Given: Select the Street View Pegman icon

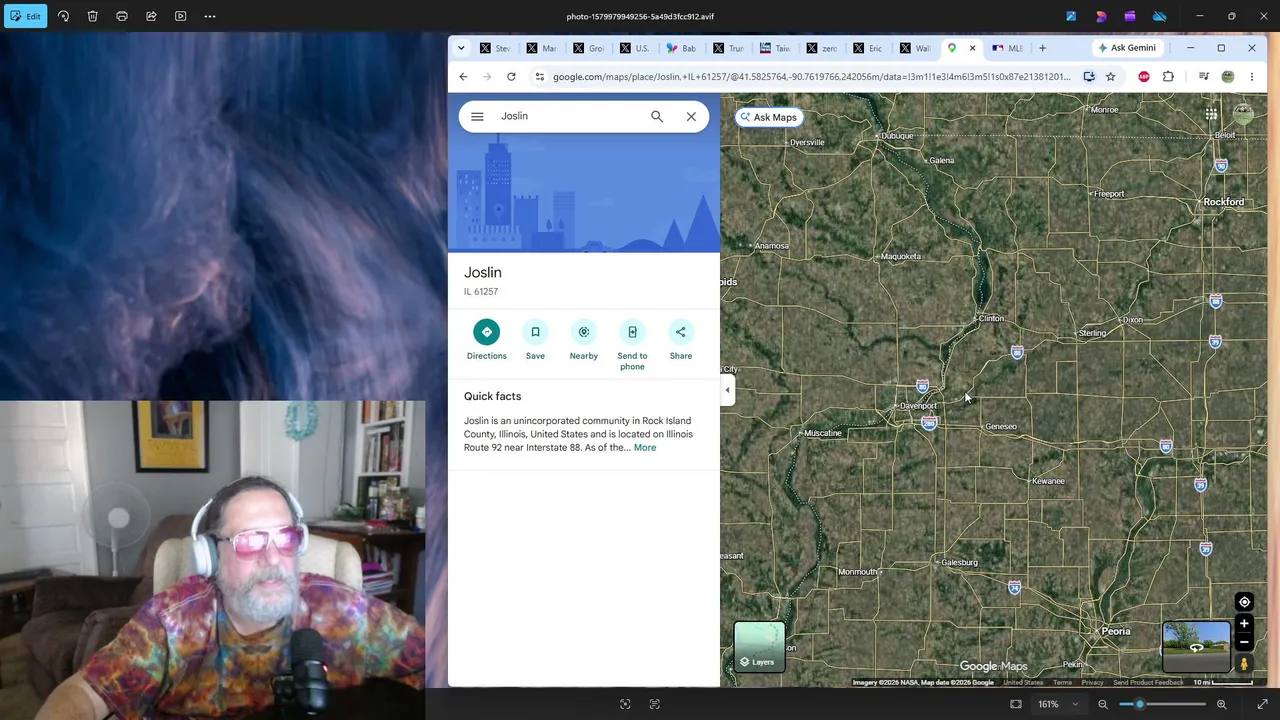Looking at the screenshot, I should click(1244, 663).
